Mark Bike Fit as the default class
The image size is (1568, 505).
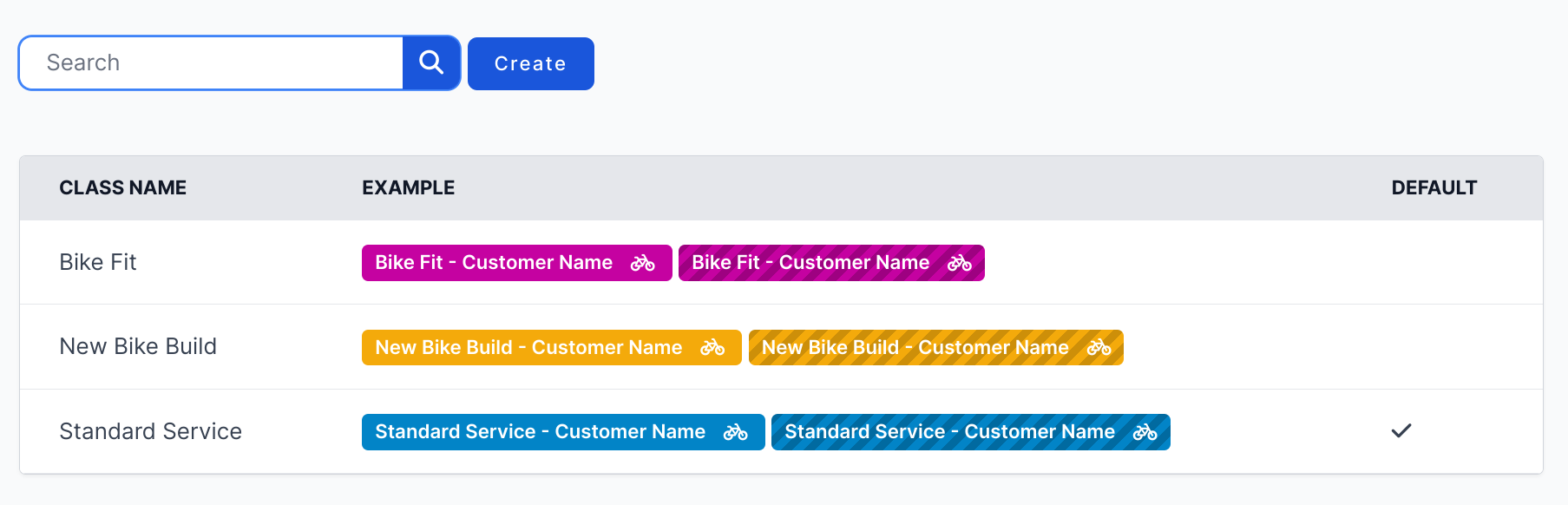(x=1401, y=262)
